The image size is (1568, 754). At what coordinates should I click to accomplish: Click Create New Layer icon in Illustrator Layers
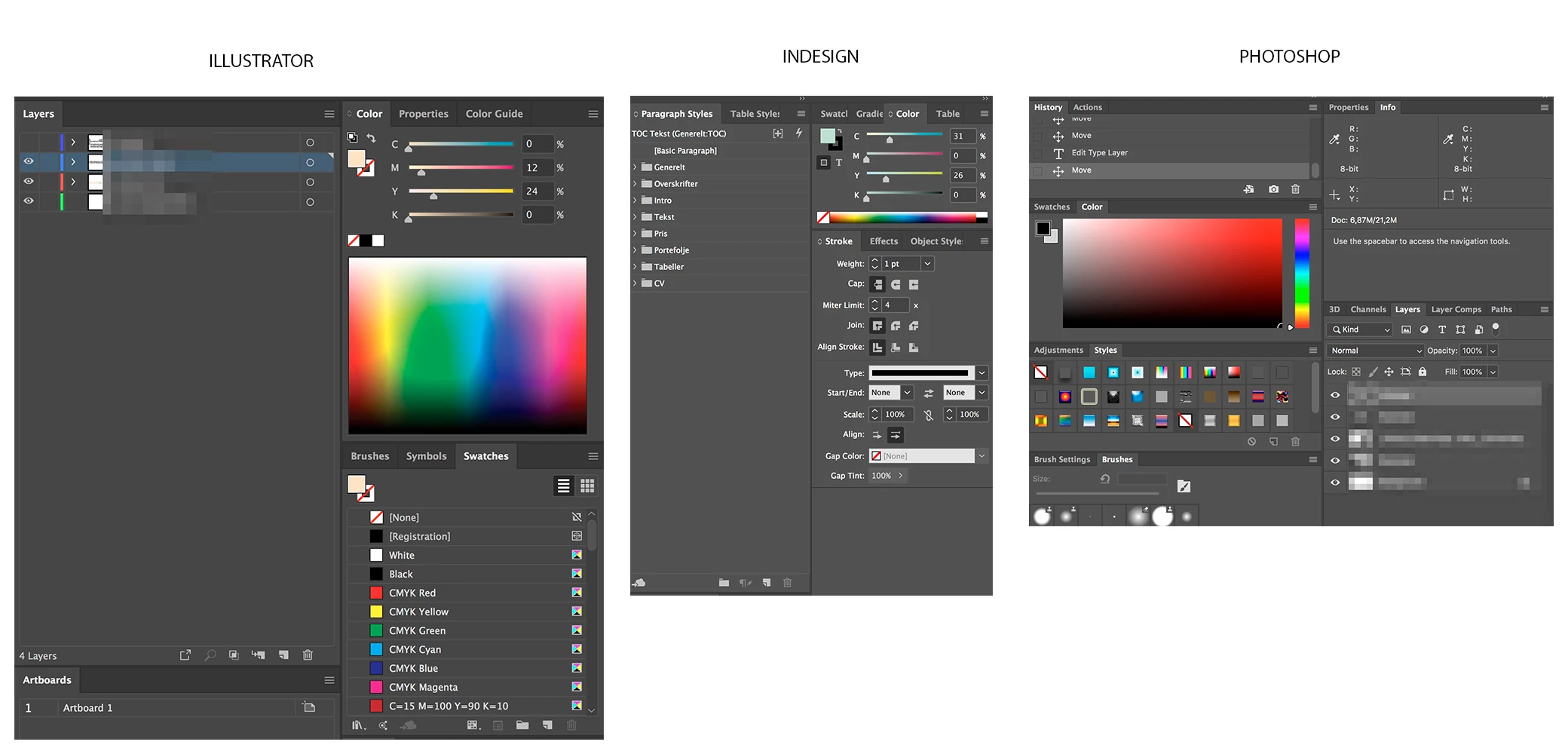[x=283, y=655]
